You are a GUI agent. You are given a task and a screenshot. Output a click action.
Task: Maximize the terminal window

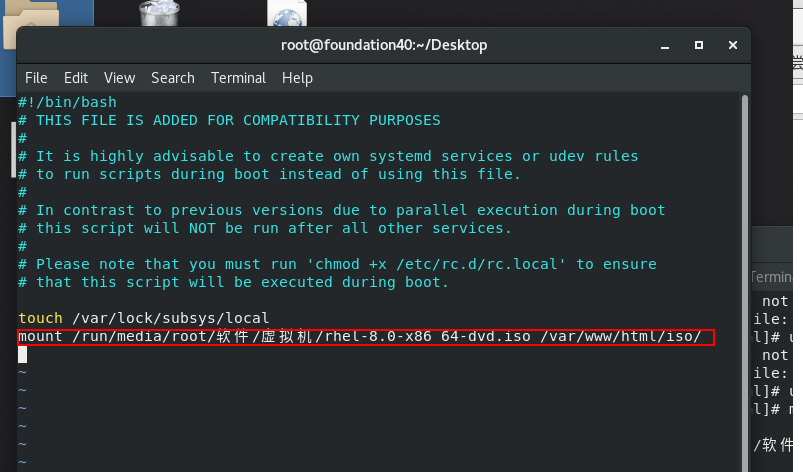click(x=699, y=46)
